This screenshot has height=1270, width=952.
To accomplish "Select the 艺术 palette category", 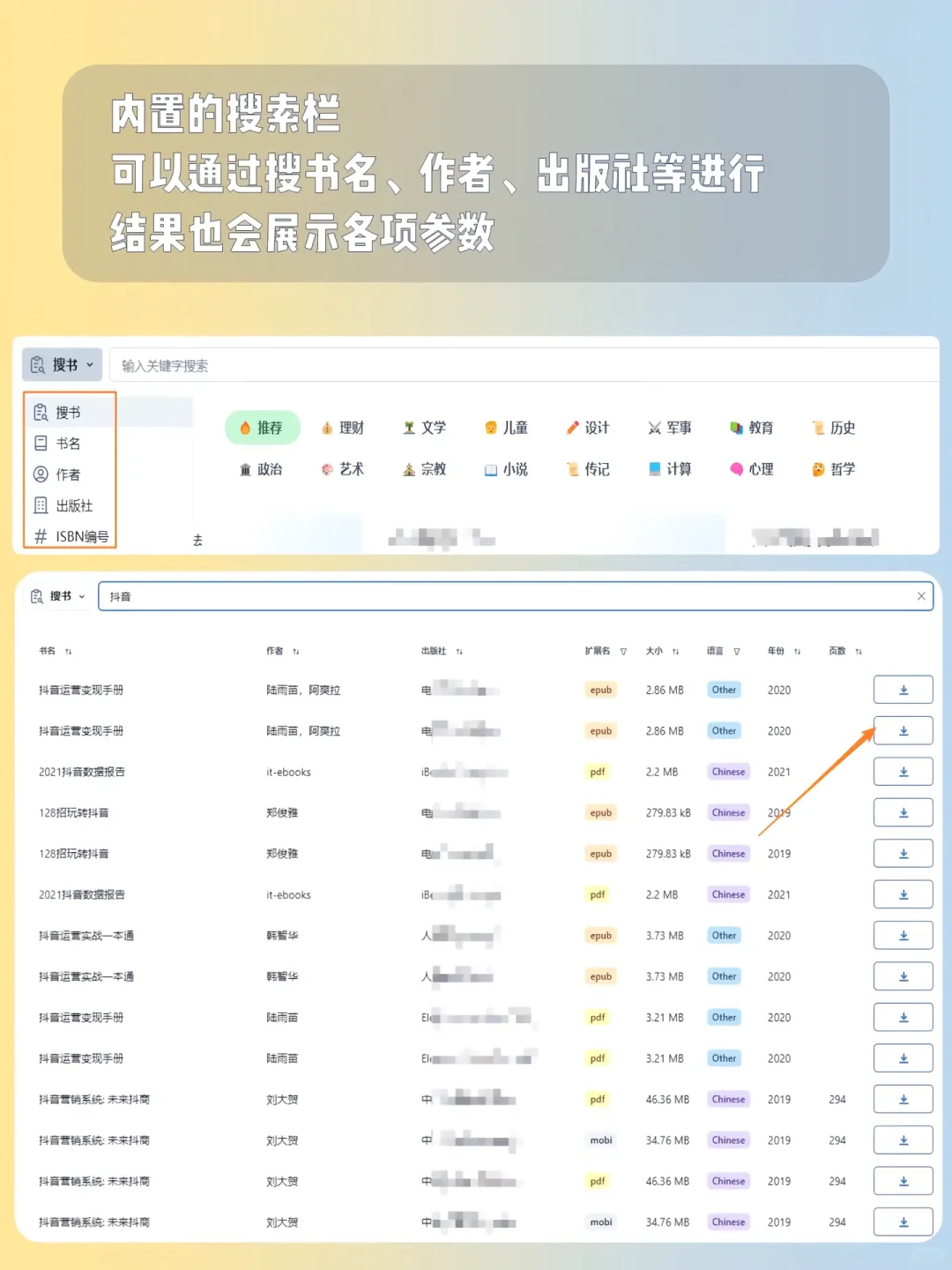I will (343, 469).
